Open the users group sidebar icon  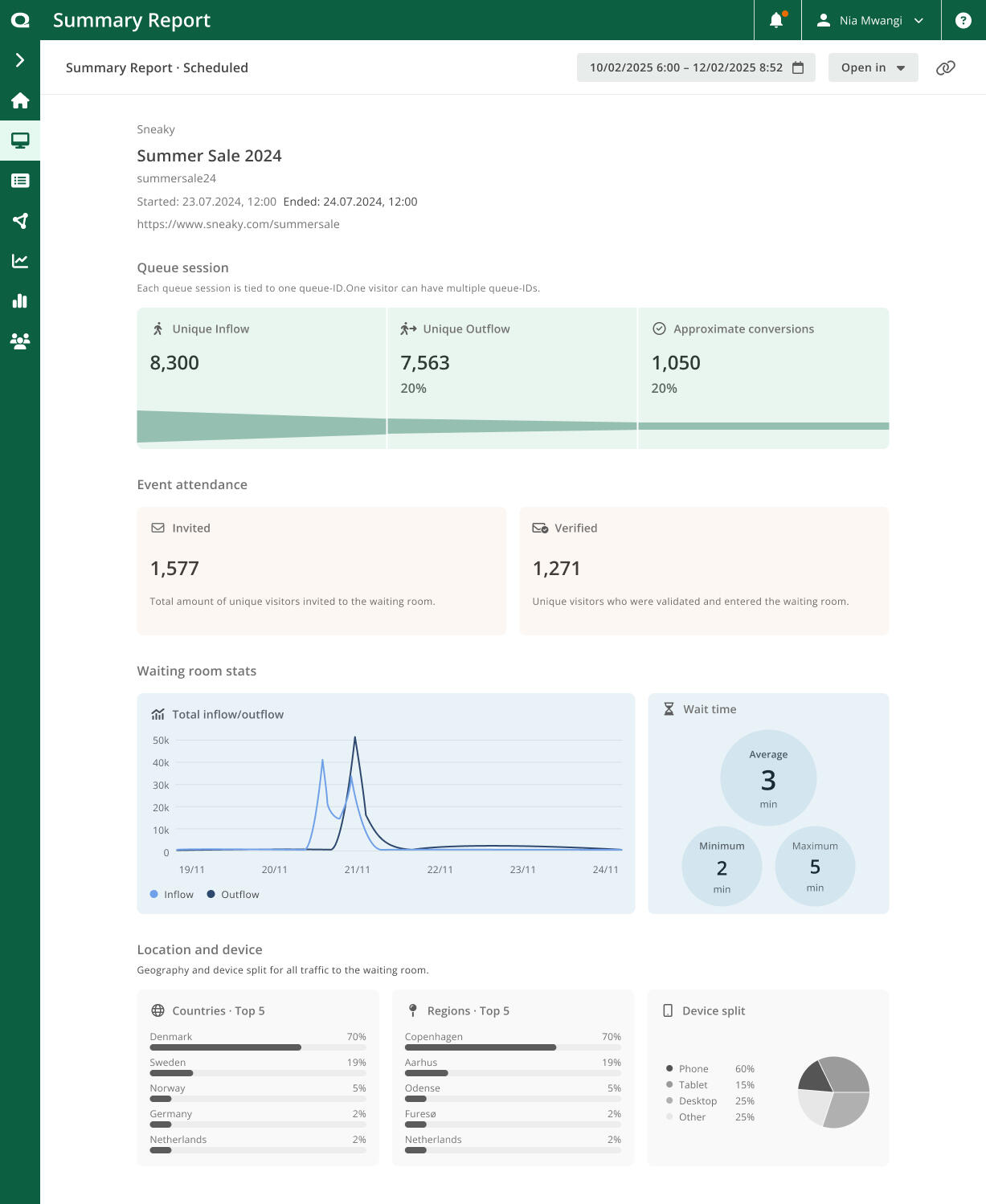(x=20, y=341)
